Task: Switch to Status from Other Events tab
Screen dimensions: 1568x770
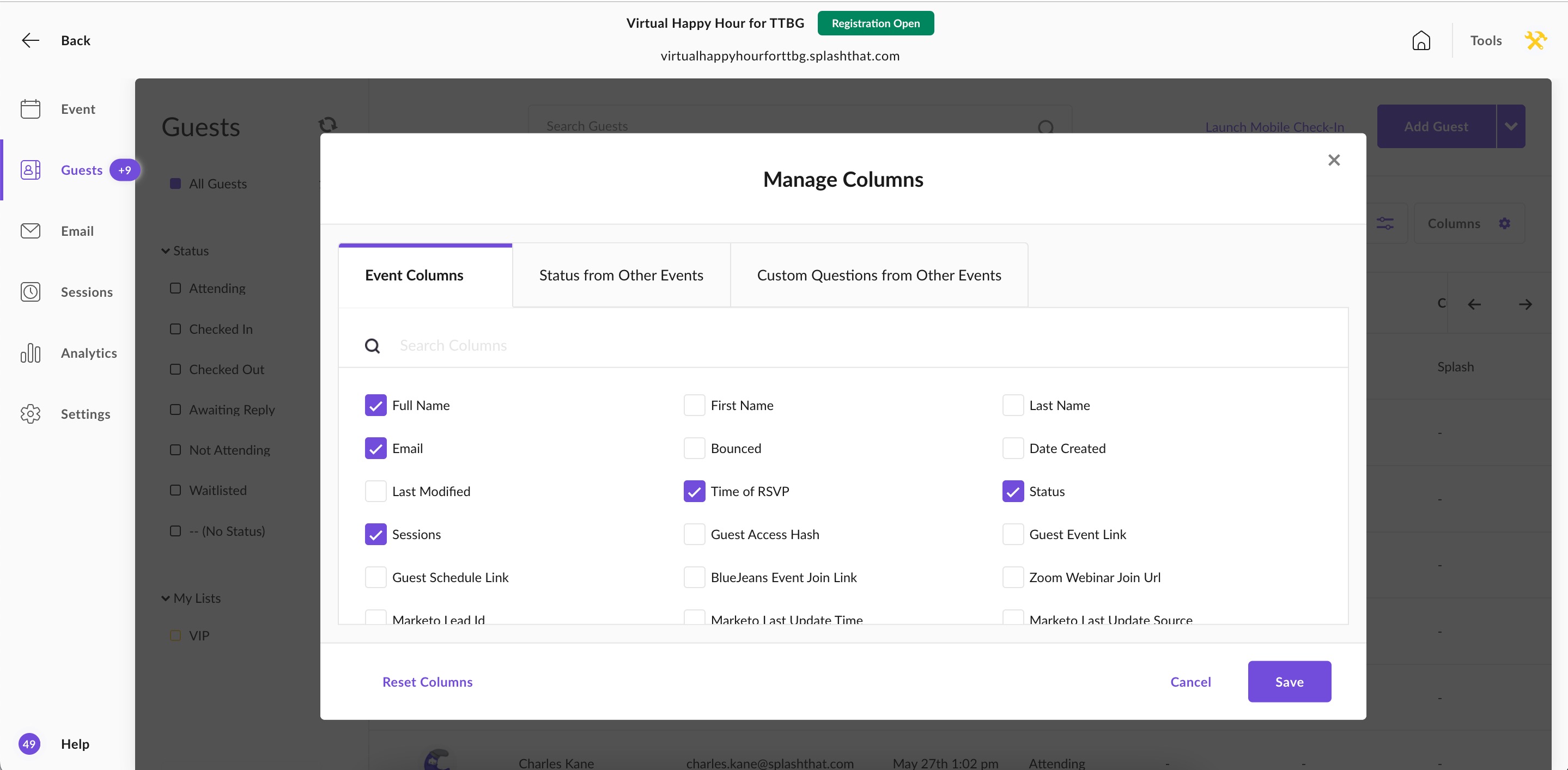Action: pyautogui.click(x=620, y=275)
